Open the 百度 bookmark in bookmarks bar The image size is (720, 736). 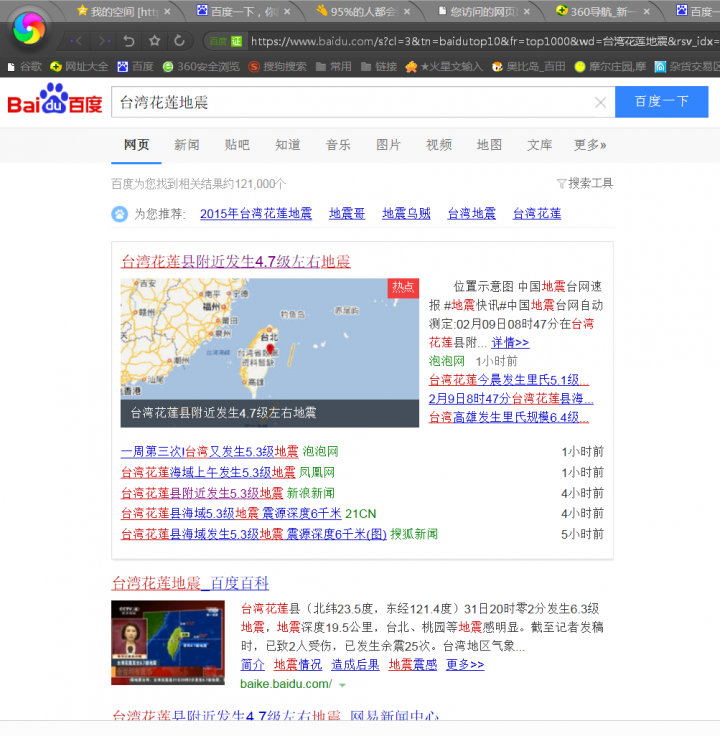pyautogui.click(x=136, y=67)
